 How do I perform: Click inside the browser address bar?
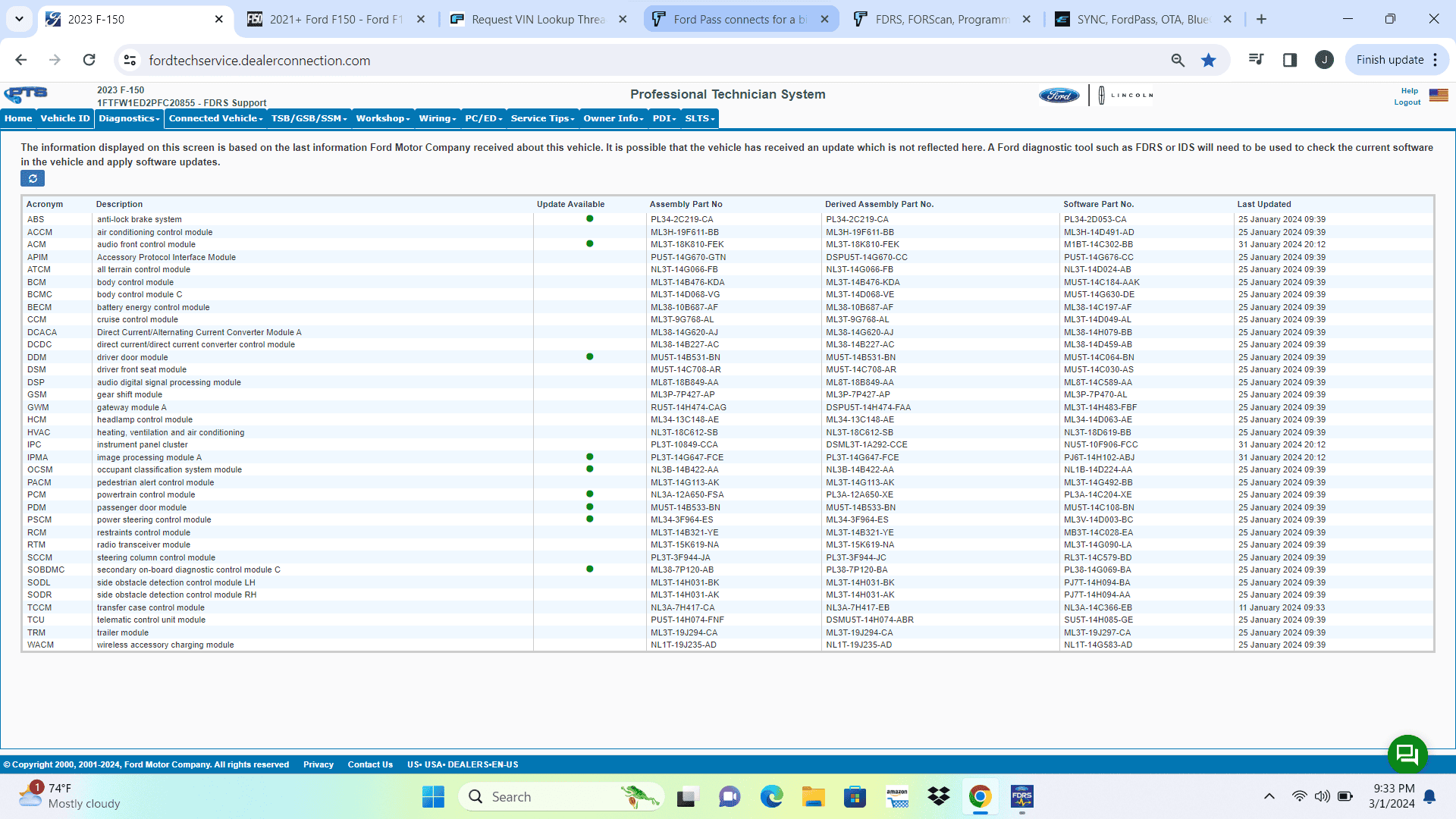261,60
